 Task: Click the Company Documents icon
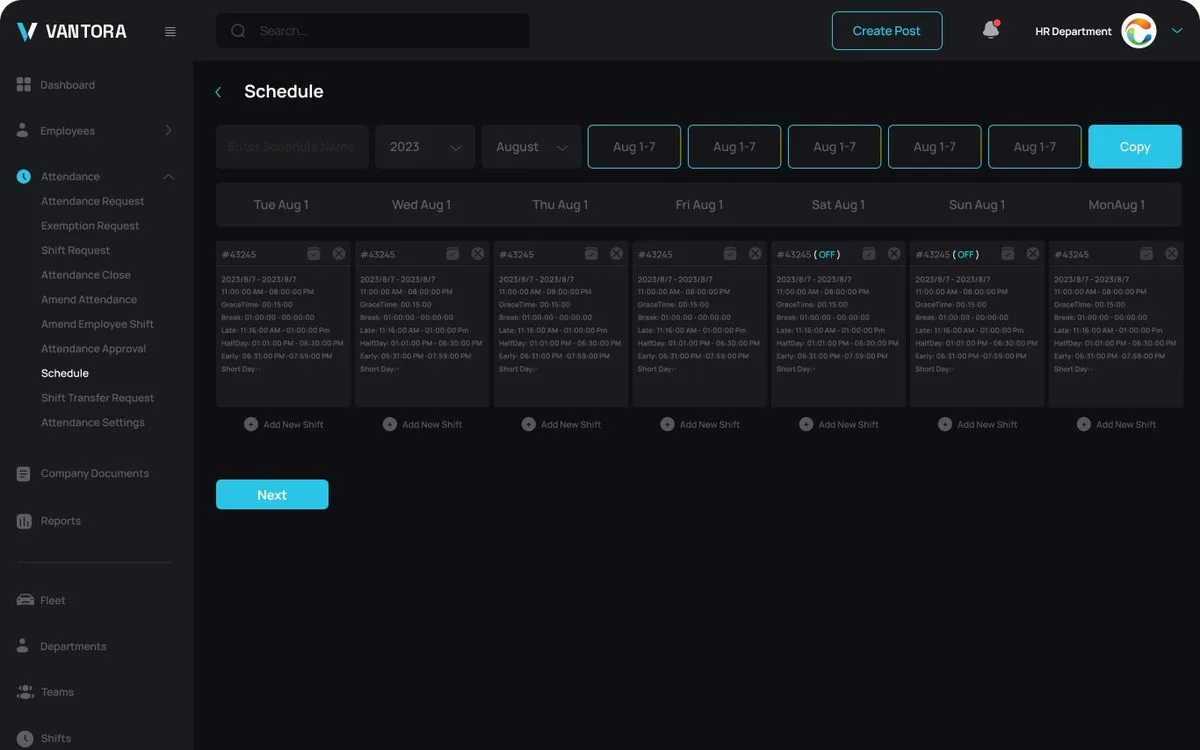24,474
